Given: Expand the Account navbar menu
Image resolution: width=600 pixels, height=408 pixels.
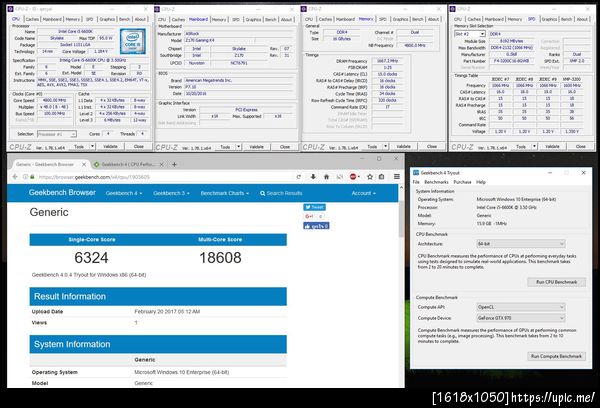Looking at the screenshot, I should coord(364,193).
